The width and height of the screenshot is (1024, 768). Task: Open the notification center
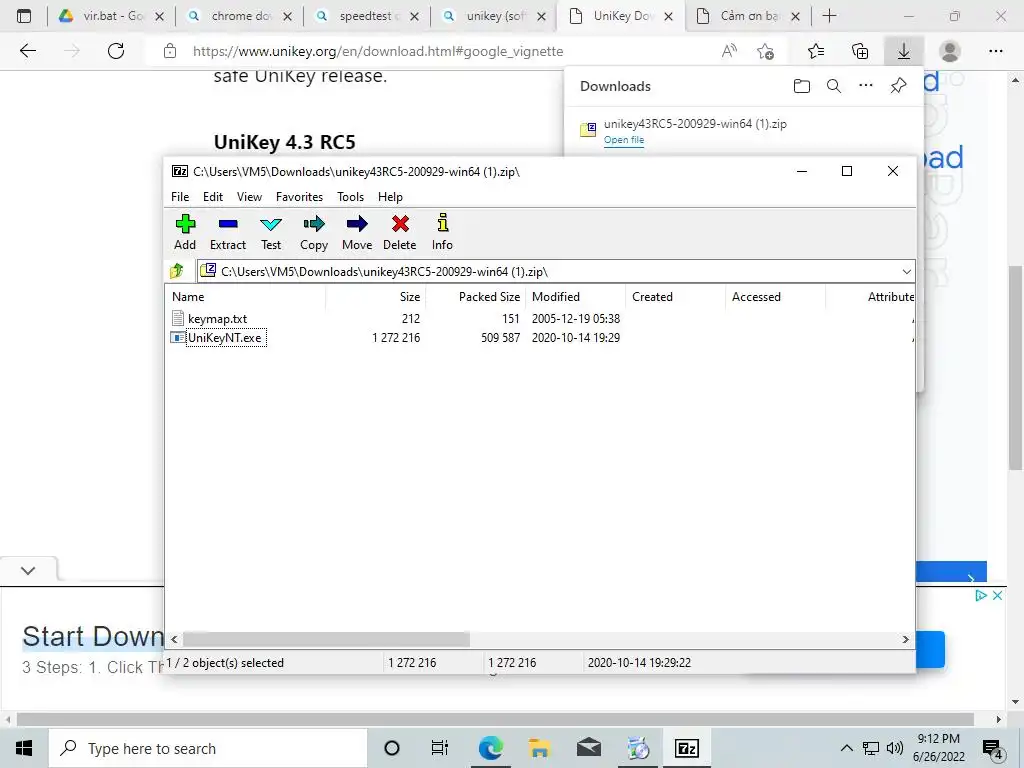[992, 748]
